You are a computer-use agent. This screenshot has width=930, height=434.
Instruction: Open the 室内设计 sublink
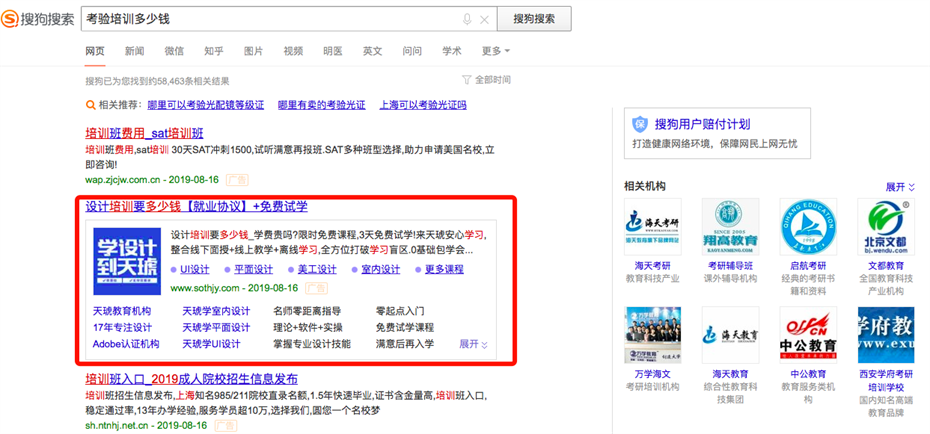pyautogui.click(x=381, y=269)
